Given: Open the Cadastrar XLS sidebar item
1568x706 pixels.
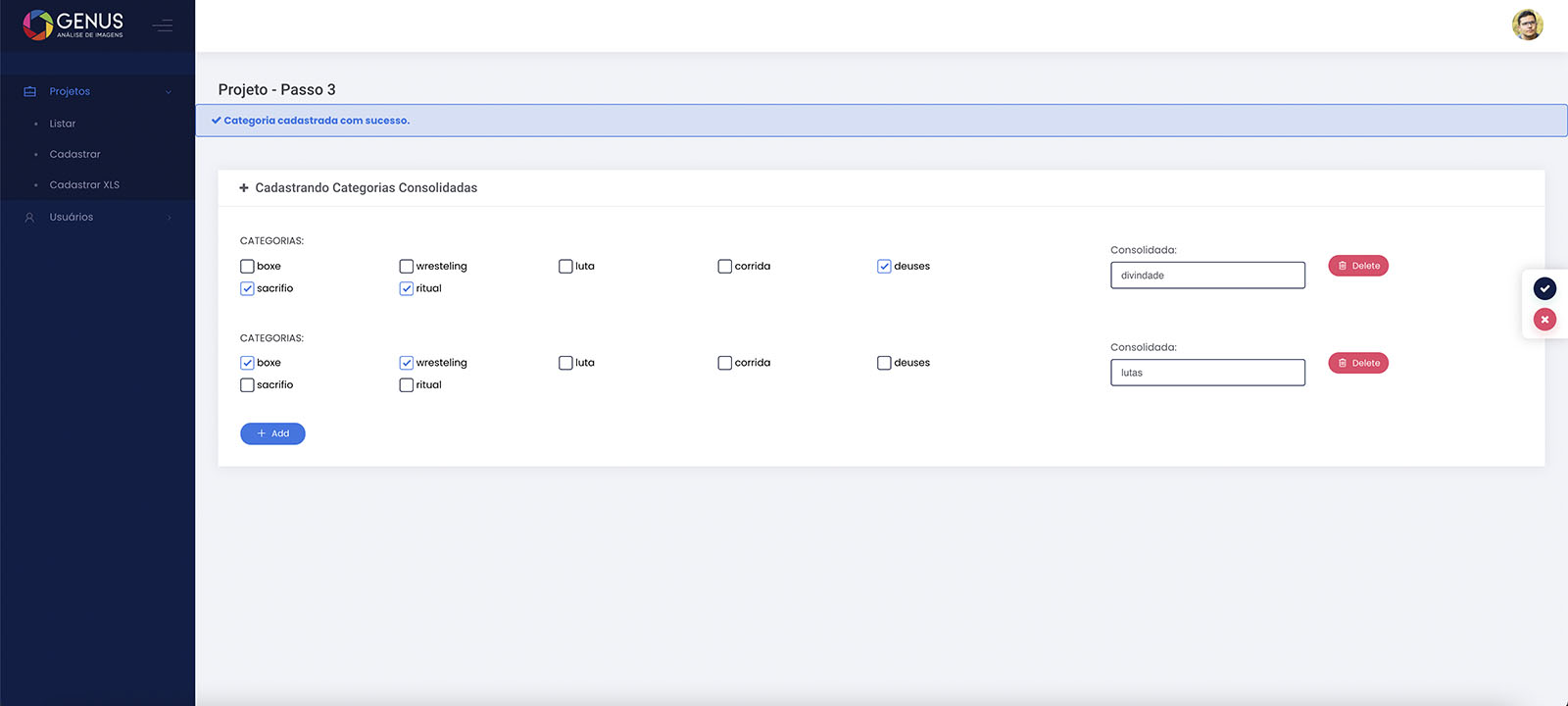Looking at the screenshot, I should point(84,184).
